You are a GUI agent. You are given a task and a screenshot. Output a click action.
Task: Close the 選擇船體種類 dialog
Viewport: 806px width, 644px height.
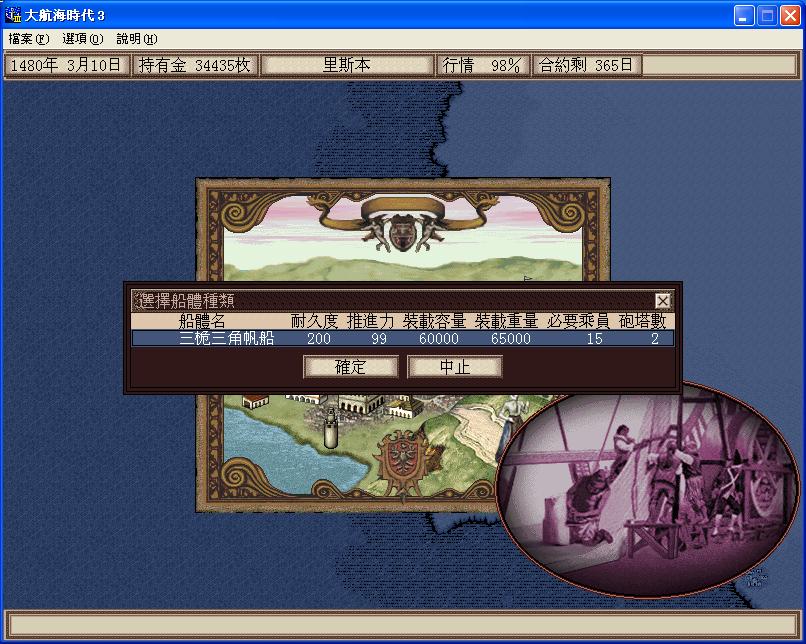click(663, 301)
